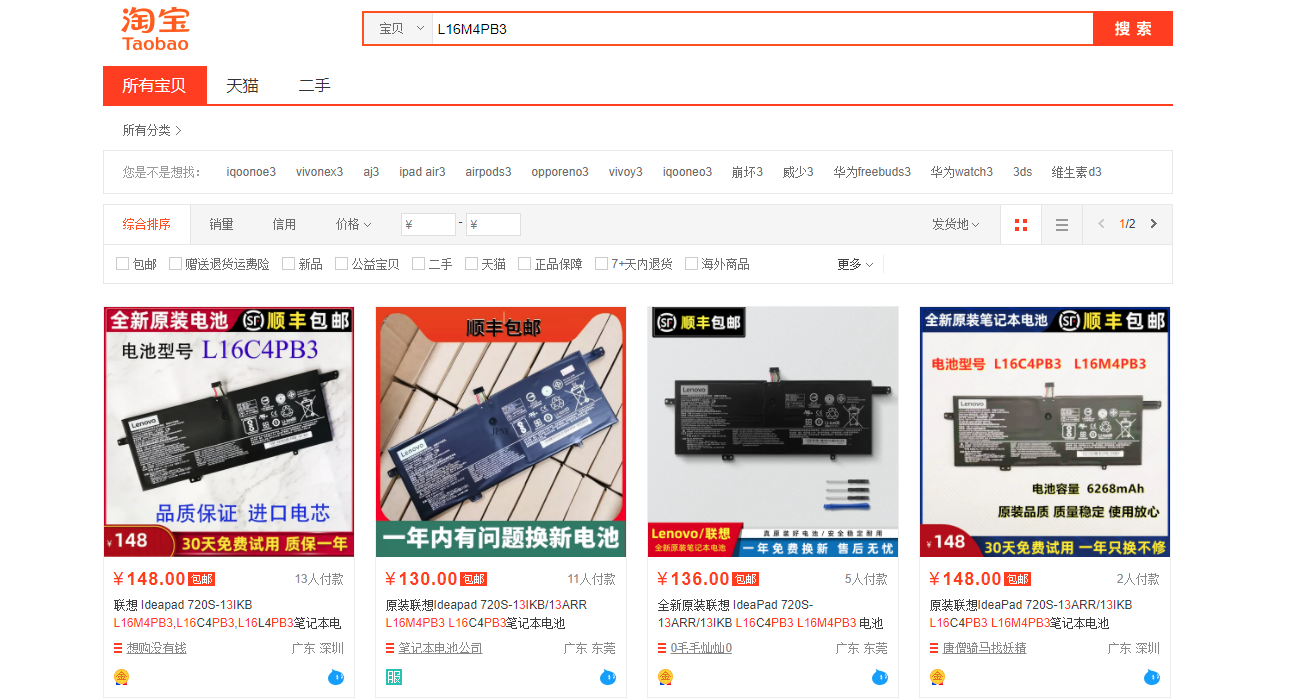
Task: Go to next results page arrow
Action: (x=1153, y=224)
